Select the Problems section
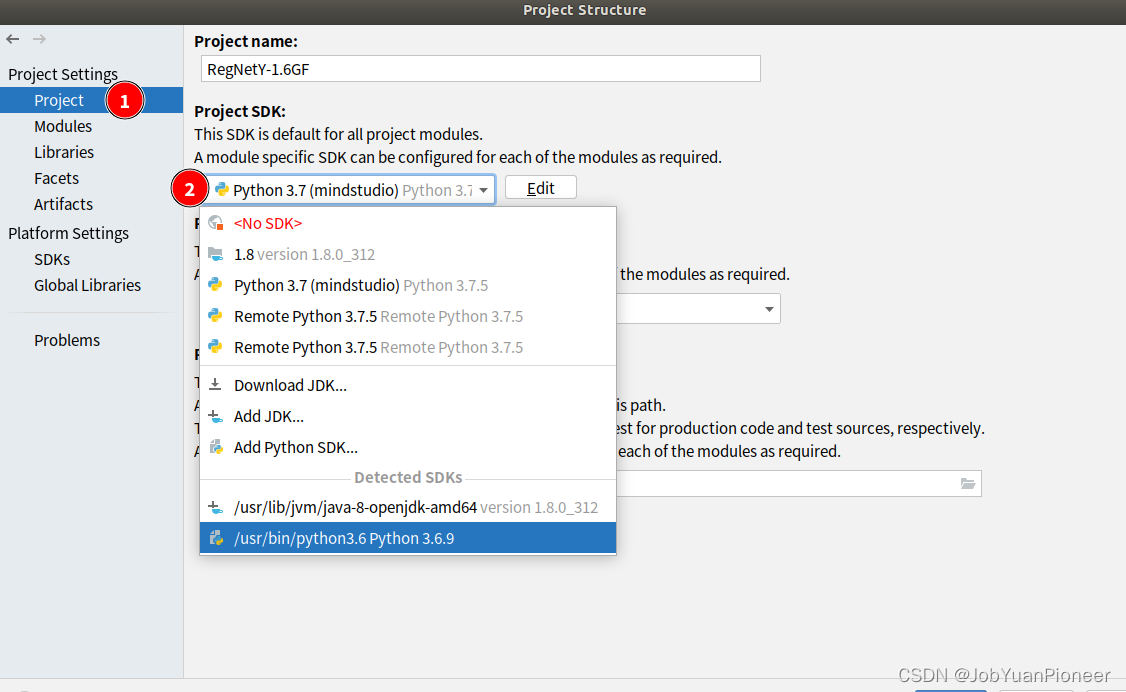This screenshot has height=692, width=1126. (x=66, y=340)
